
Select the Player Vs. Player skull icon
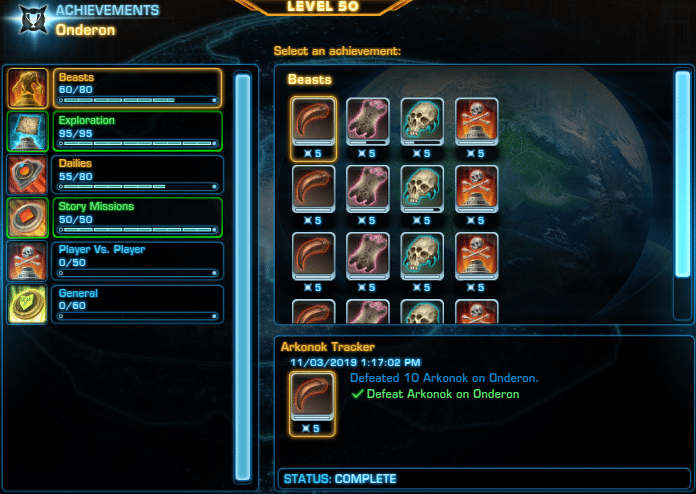pos(27,261)
